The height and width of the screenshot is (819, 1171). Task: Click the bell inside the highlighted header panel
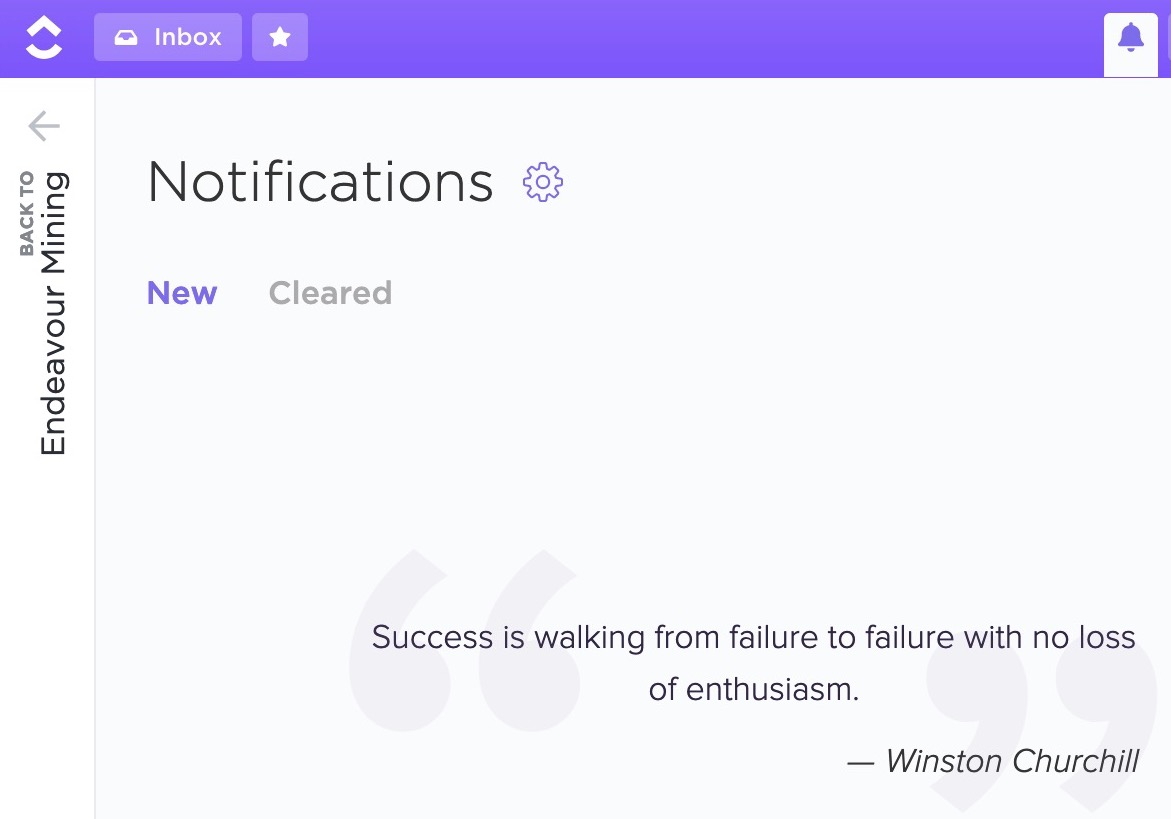(x=1130, y=37)
